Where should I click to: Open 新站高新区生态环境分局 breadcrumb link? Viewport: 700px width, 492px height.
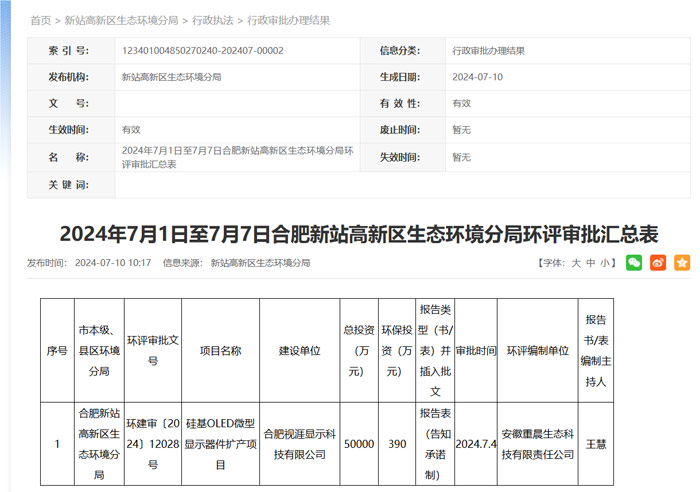coord(121,20)
